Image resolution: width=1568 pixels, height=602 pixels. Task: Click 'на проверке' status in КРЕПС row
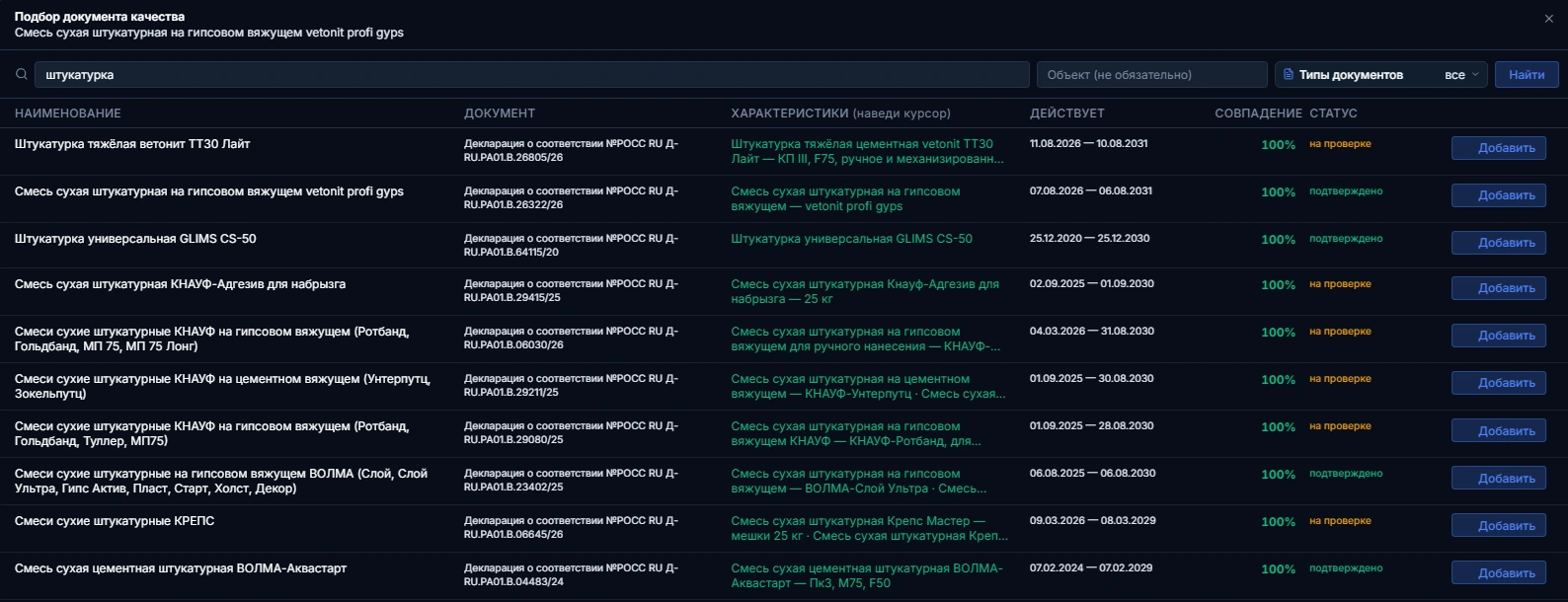1340,521
